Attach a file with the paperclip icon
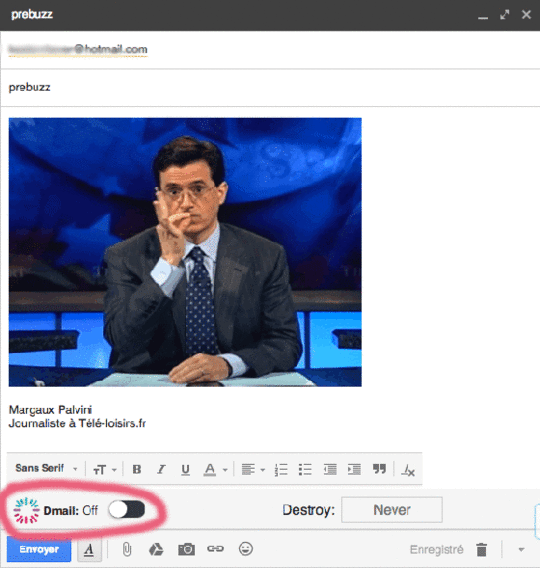This screenshot has width=540, height=568. 126,549
